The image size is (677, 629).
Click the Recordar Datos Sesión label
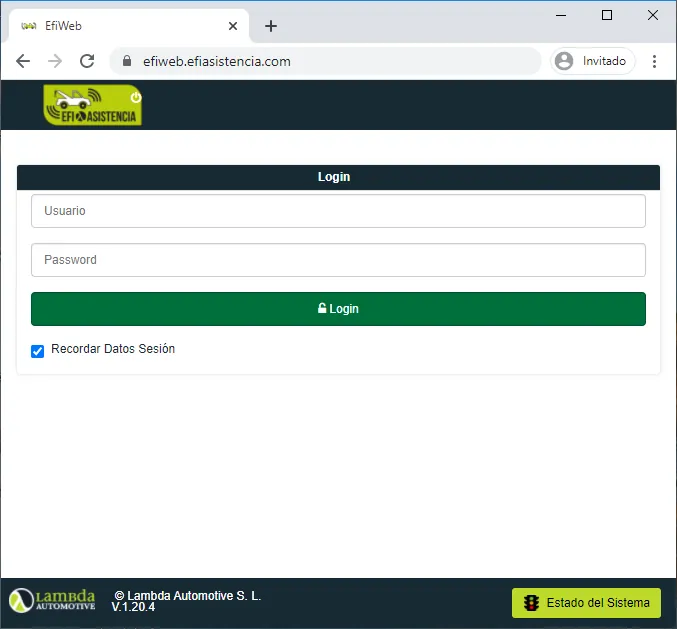click(x=113, y=349)
